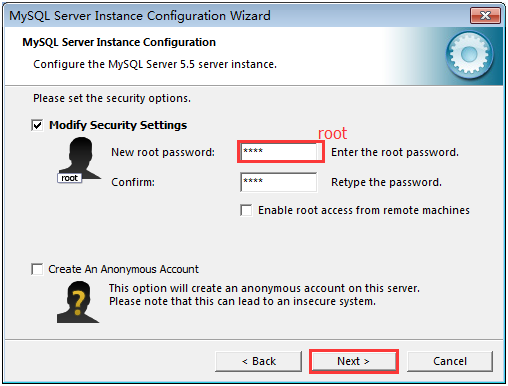Close the wizard window

tap(485, 15)
